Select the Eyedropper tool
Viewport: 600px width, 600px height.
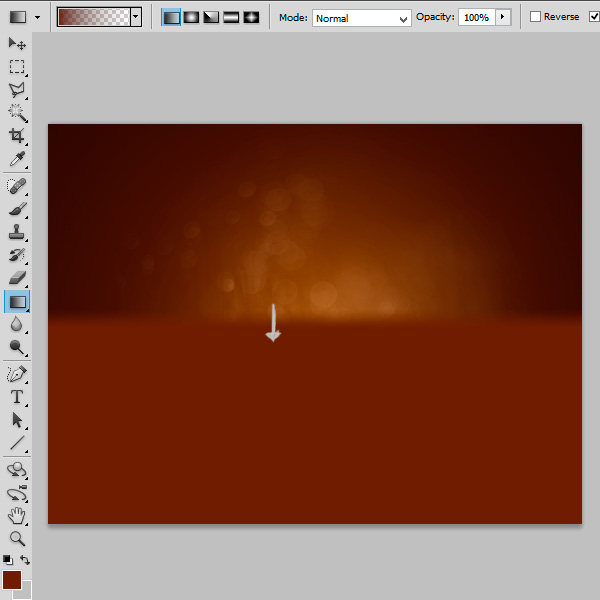(x=17, y=158)
